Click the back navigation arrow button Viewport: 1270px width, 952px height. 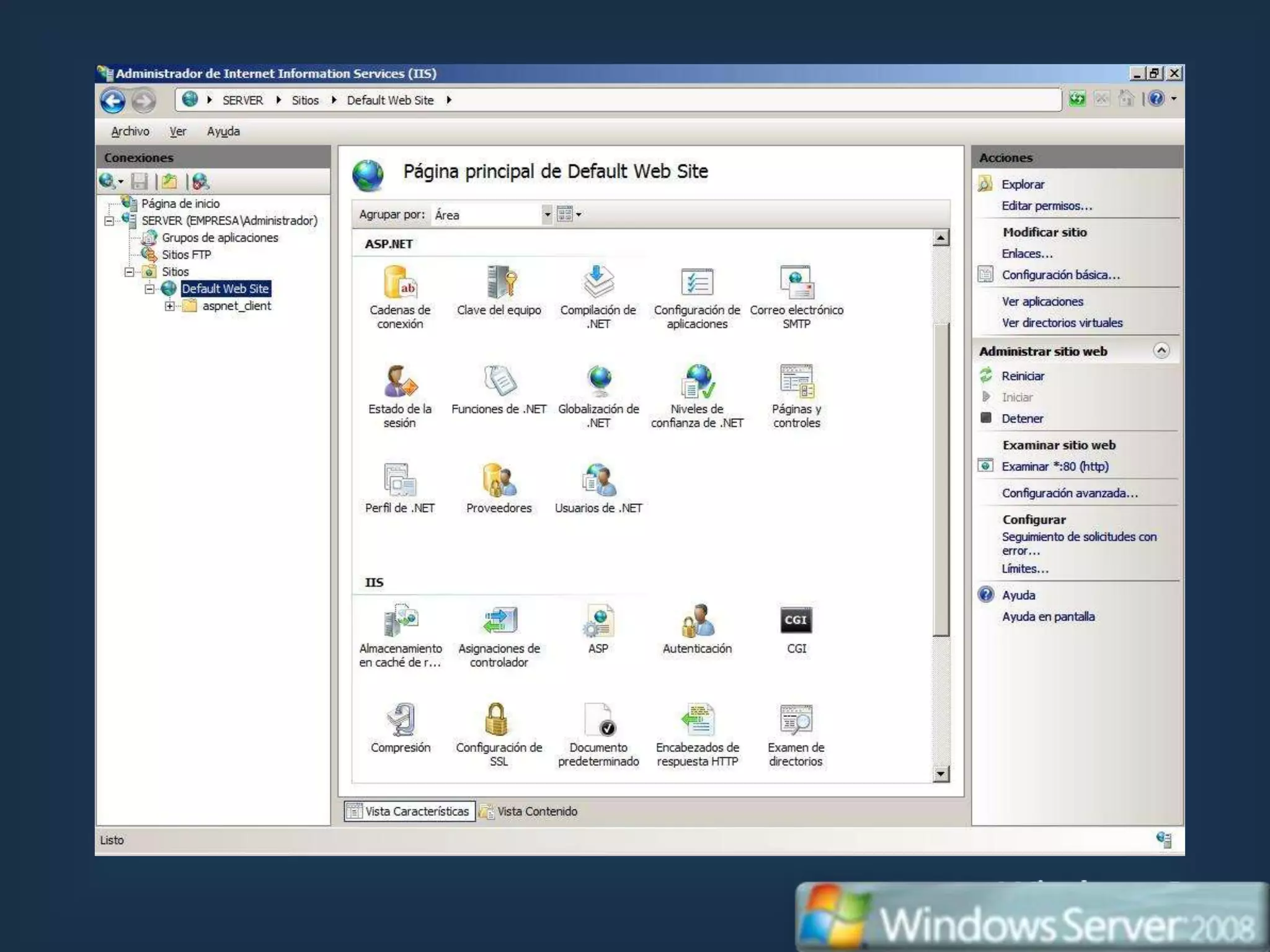point(113,100)
